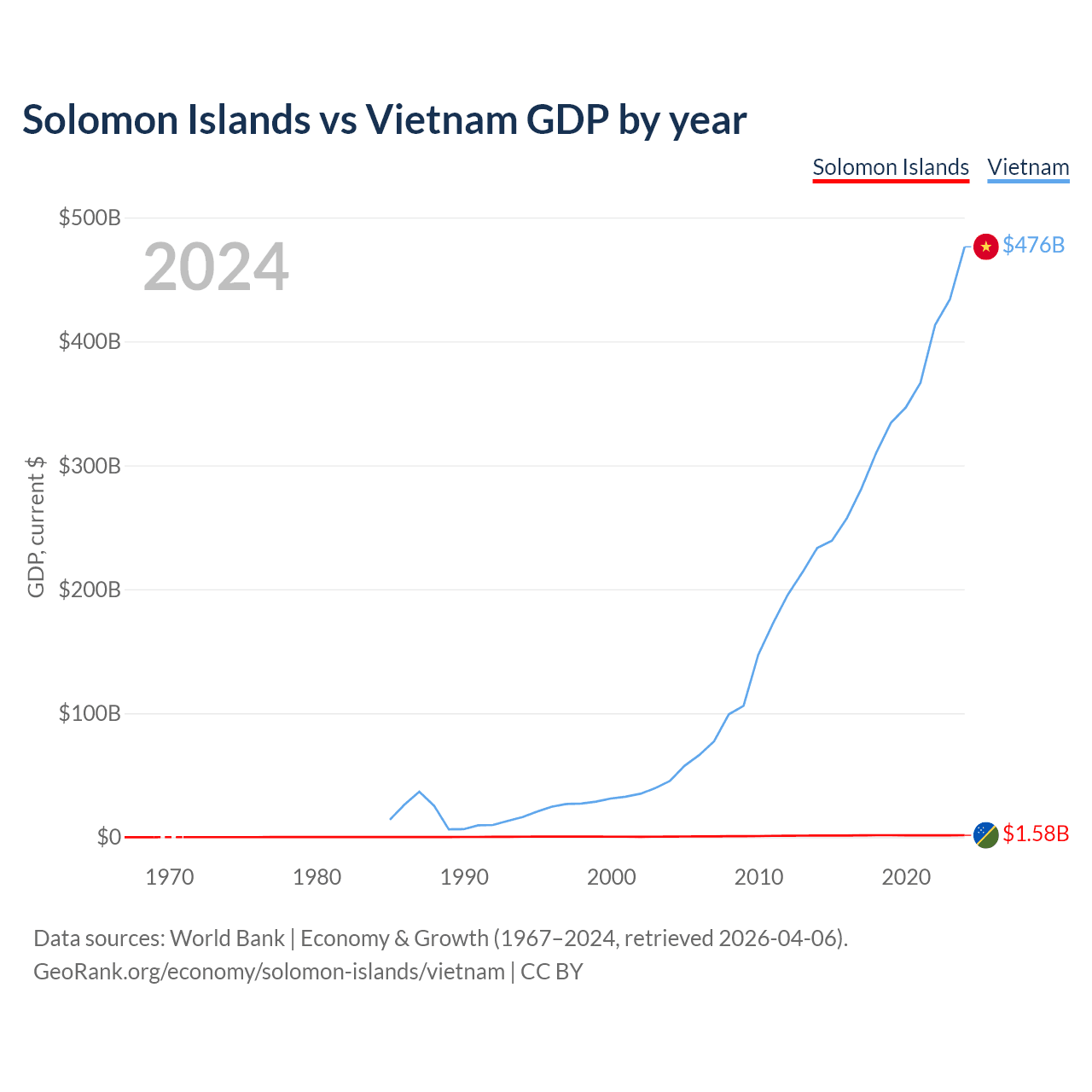Click the $500B y-axis label
Viewport: 1092px width, 1092px height.
pos(90,218)
